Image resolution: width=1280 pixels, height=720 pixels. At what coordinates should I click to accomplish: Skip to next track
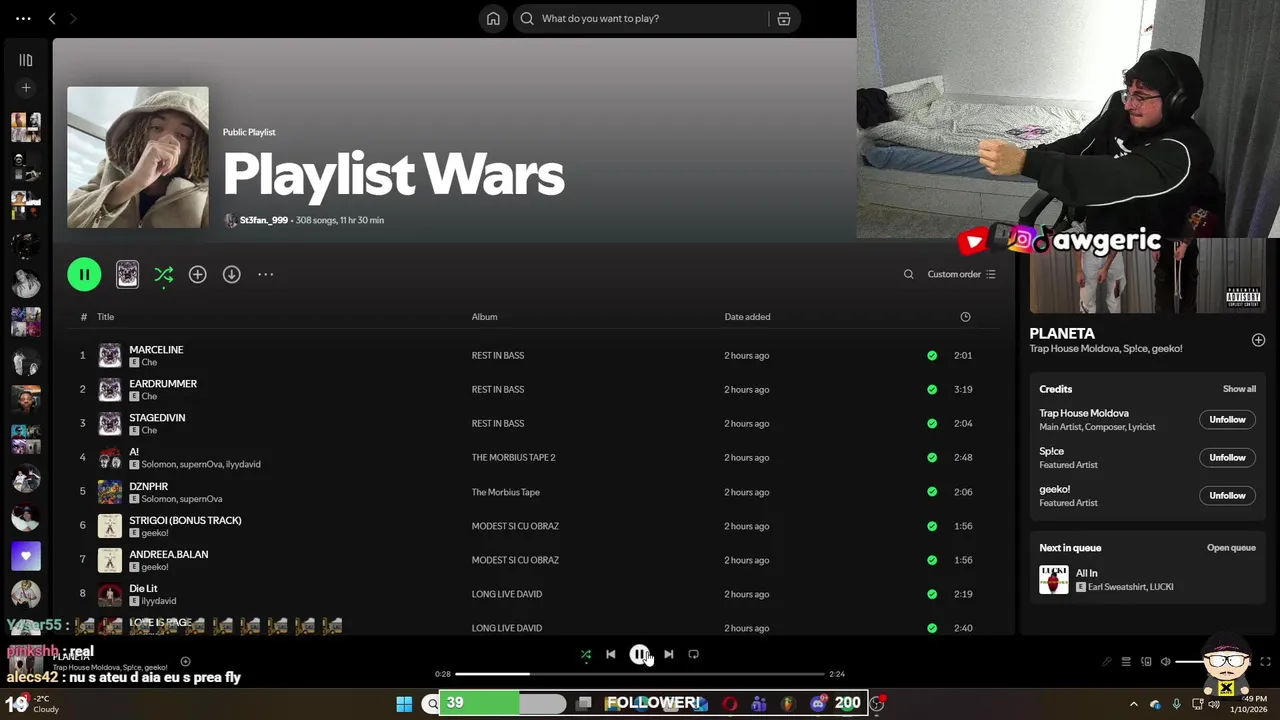pyautogui.click(x=668, y=655)
